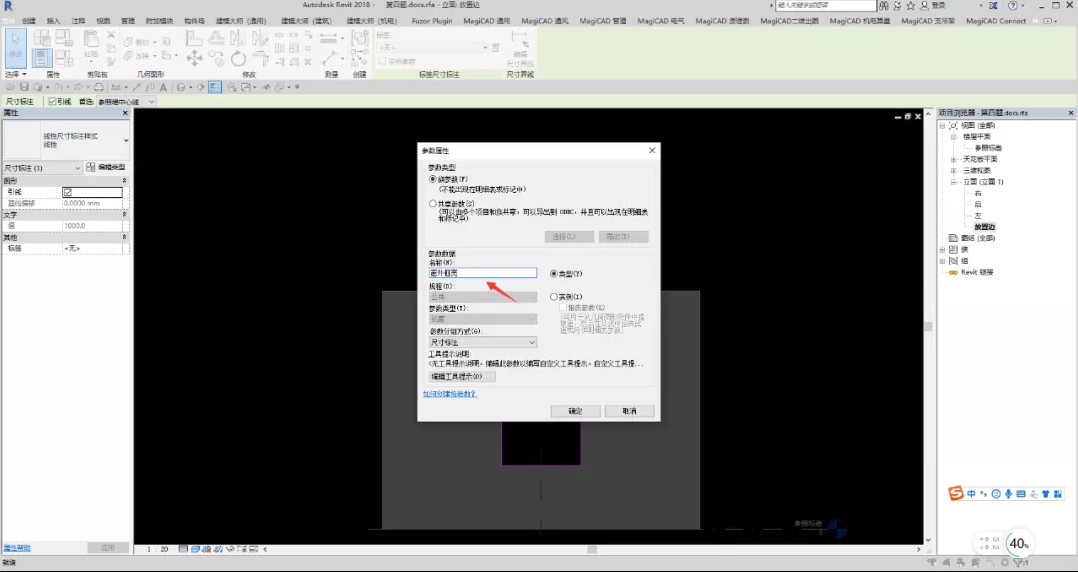Click the Text 'A' icon in quick access toolbar

click(163, 87)
